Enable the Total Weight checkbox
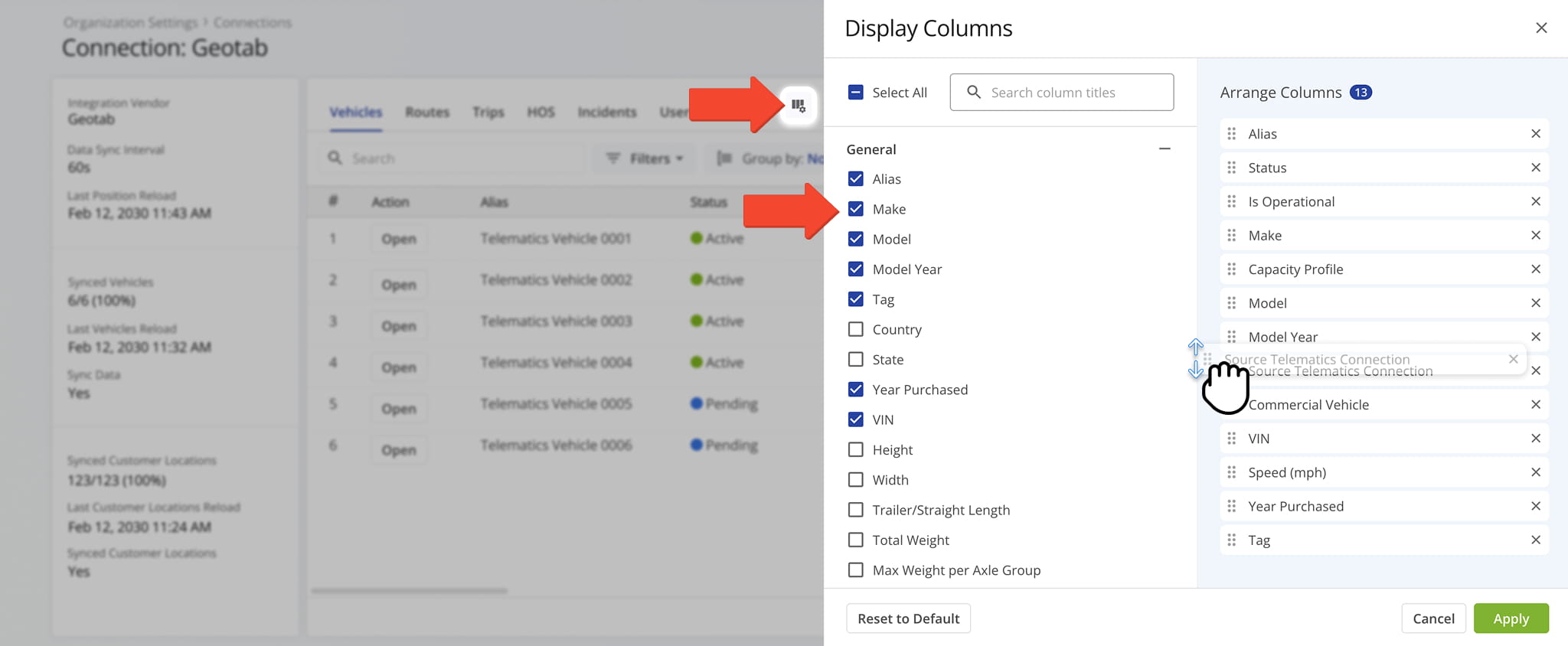This screenshot has height=646, width=1568. (x=856, y=540)
